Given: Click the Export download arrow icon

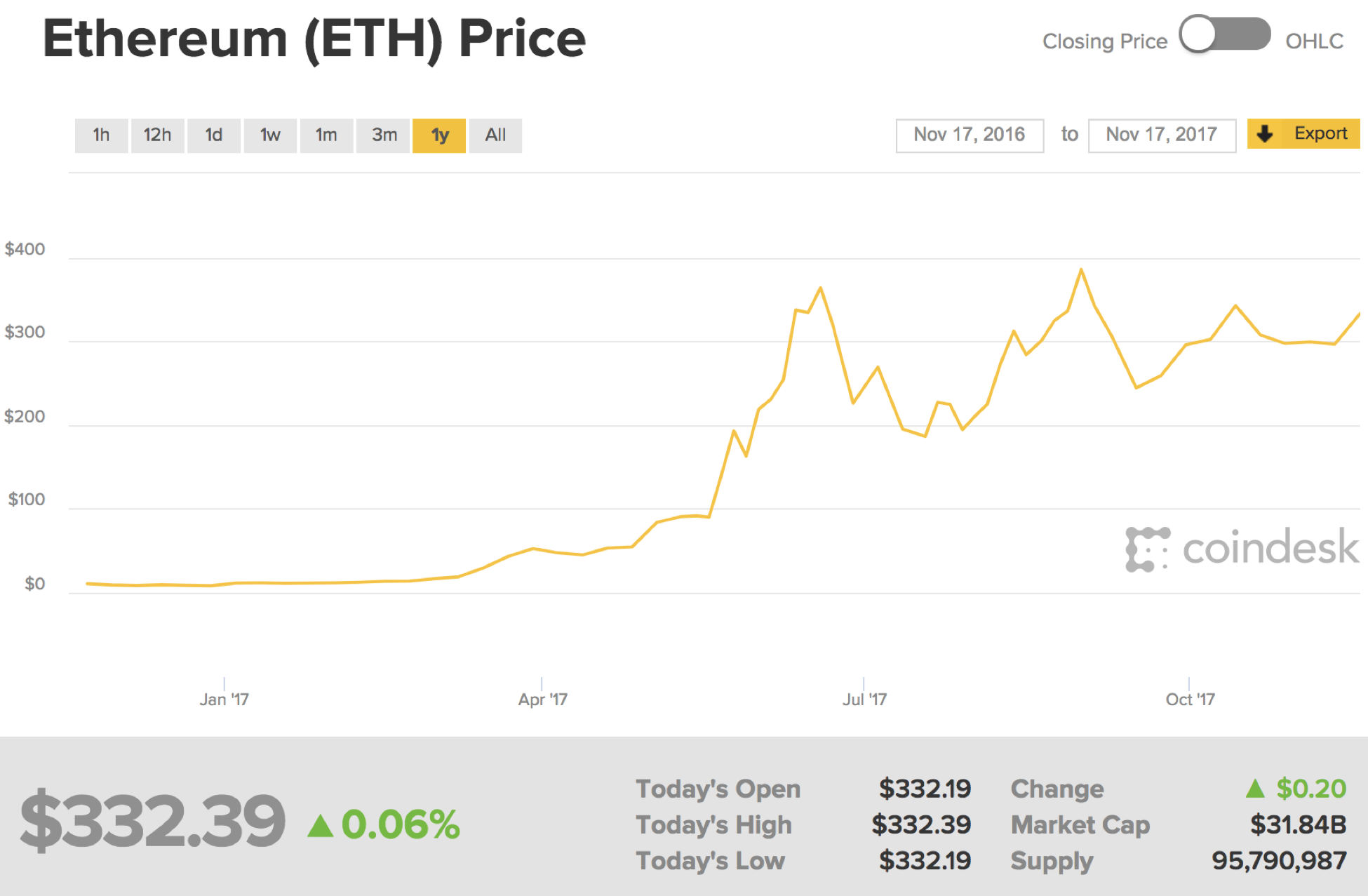Looking at the screenshot, I should coord(1266,134).
